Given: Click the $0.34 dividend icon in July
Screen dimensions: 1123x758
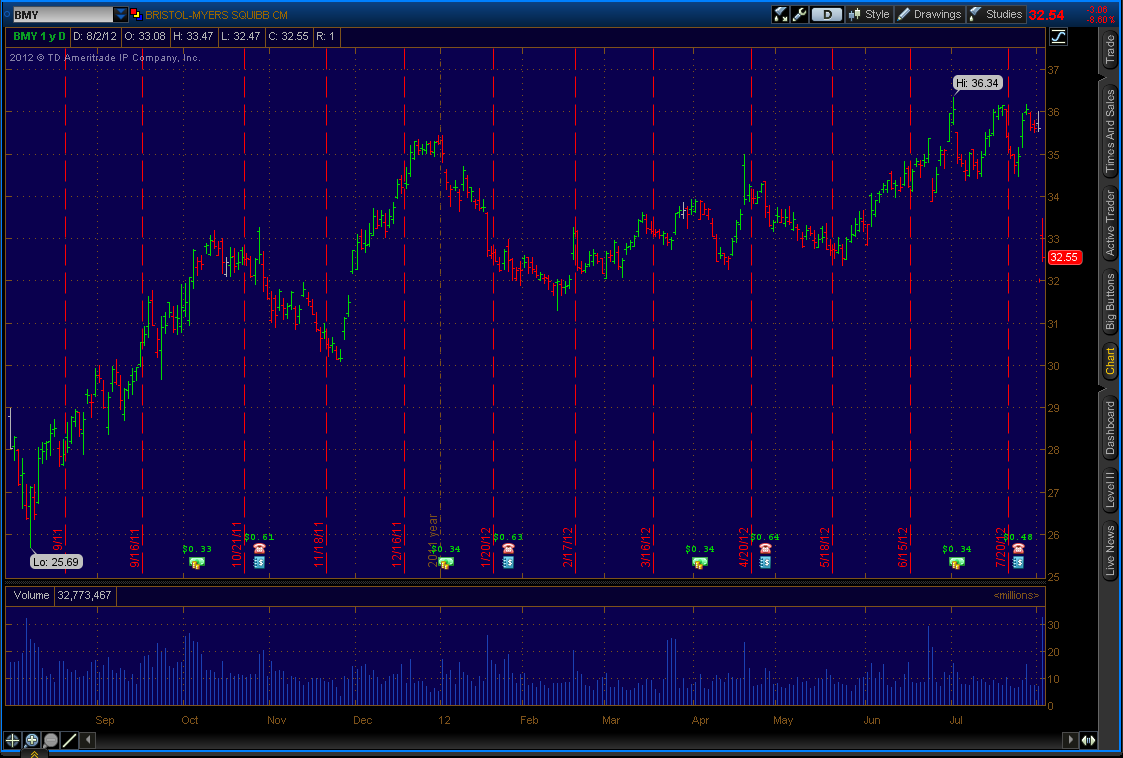Looking at the screenshot, I should [x=956, y=563].
